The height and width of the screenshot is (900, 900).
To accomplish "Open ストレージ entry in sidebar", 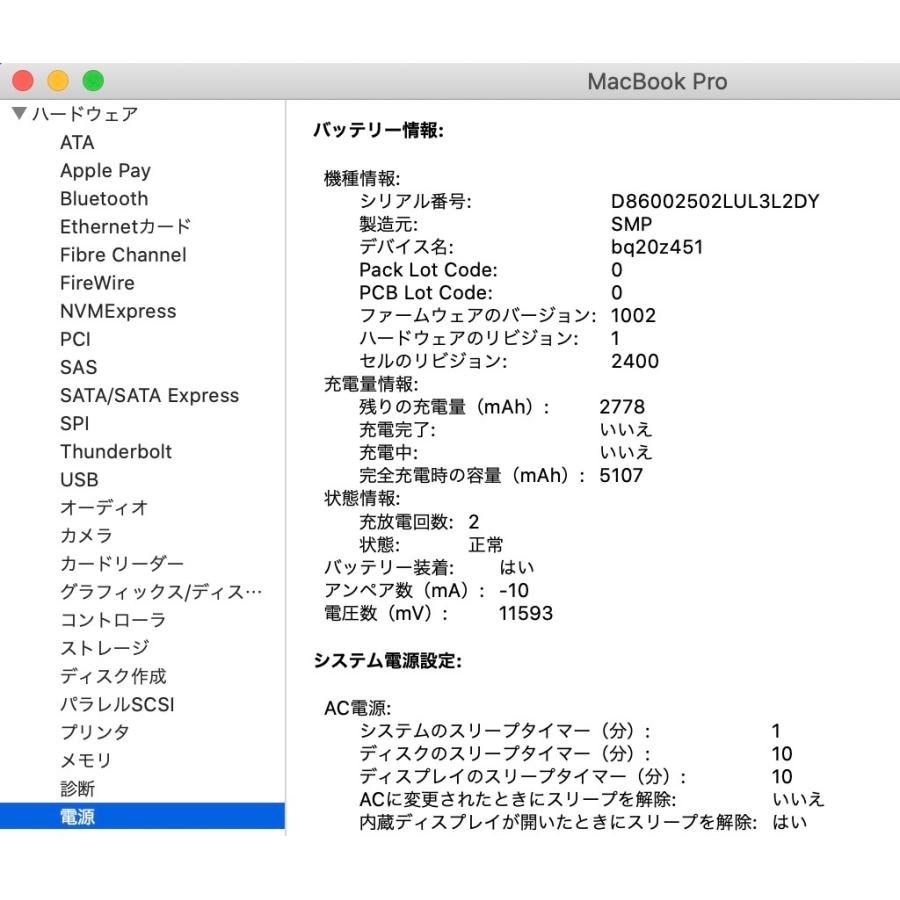I will tap(104, 649).
